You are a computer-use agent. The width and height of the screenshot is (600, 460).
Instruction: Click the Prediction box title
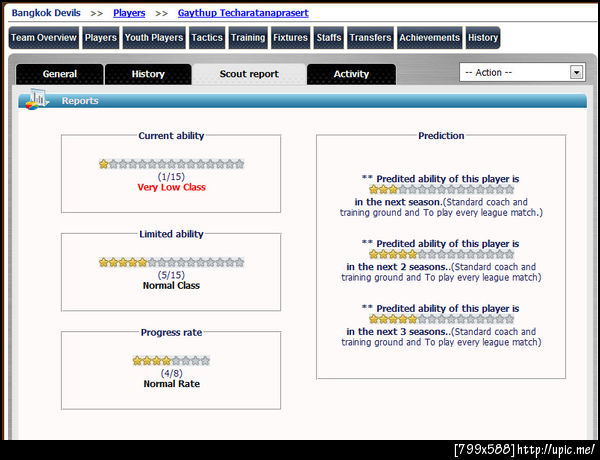[441, 136]
